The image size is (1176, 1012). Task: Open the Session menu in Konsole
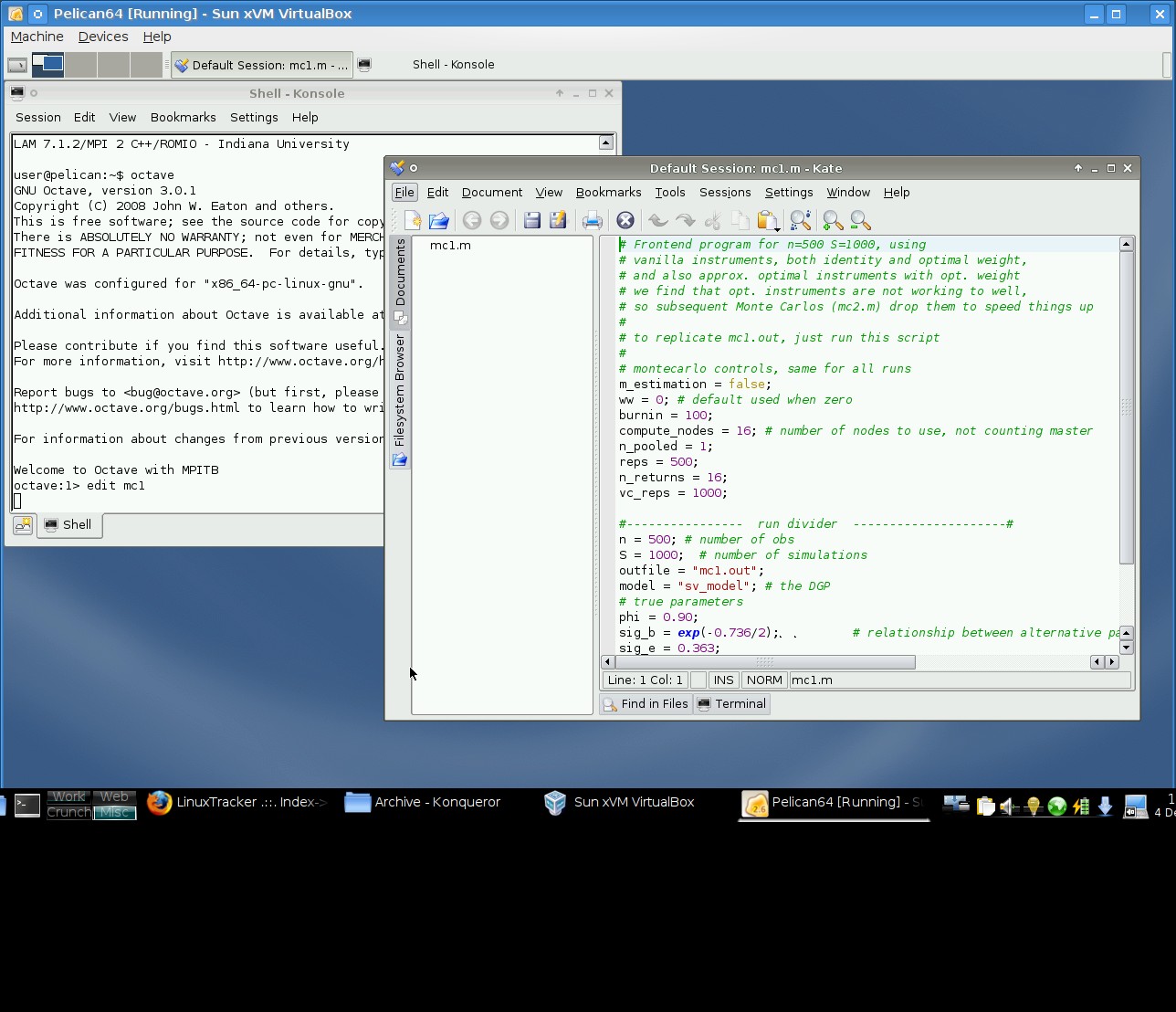(x=38, y=118)
